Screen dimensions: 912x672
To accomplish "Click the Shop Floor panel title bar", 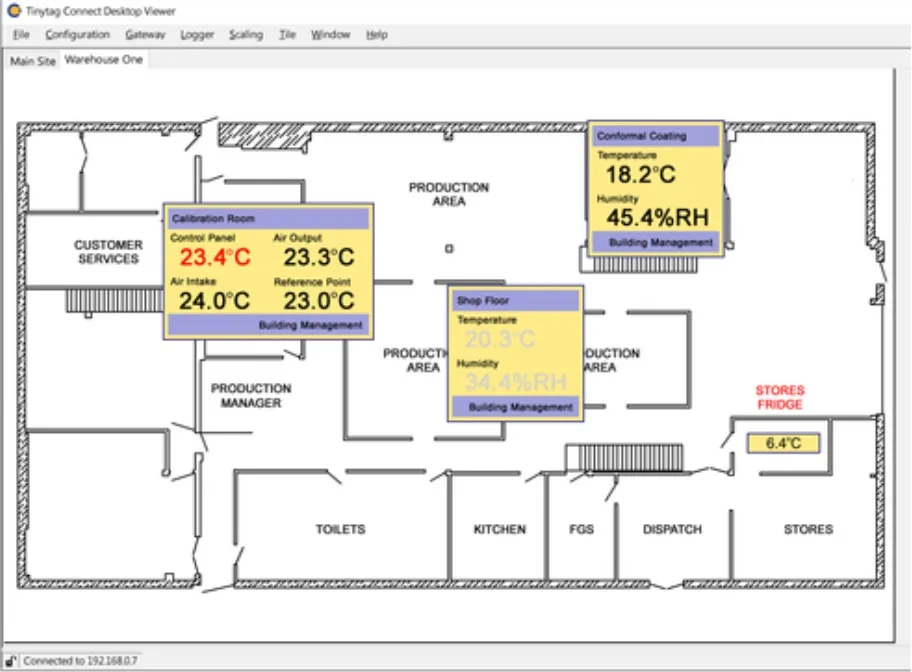I will (x=516, y=299).
